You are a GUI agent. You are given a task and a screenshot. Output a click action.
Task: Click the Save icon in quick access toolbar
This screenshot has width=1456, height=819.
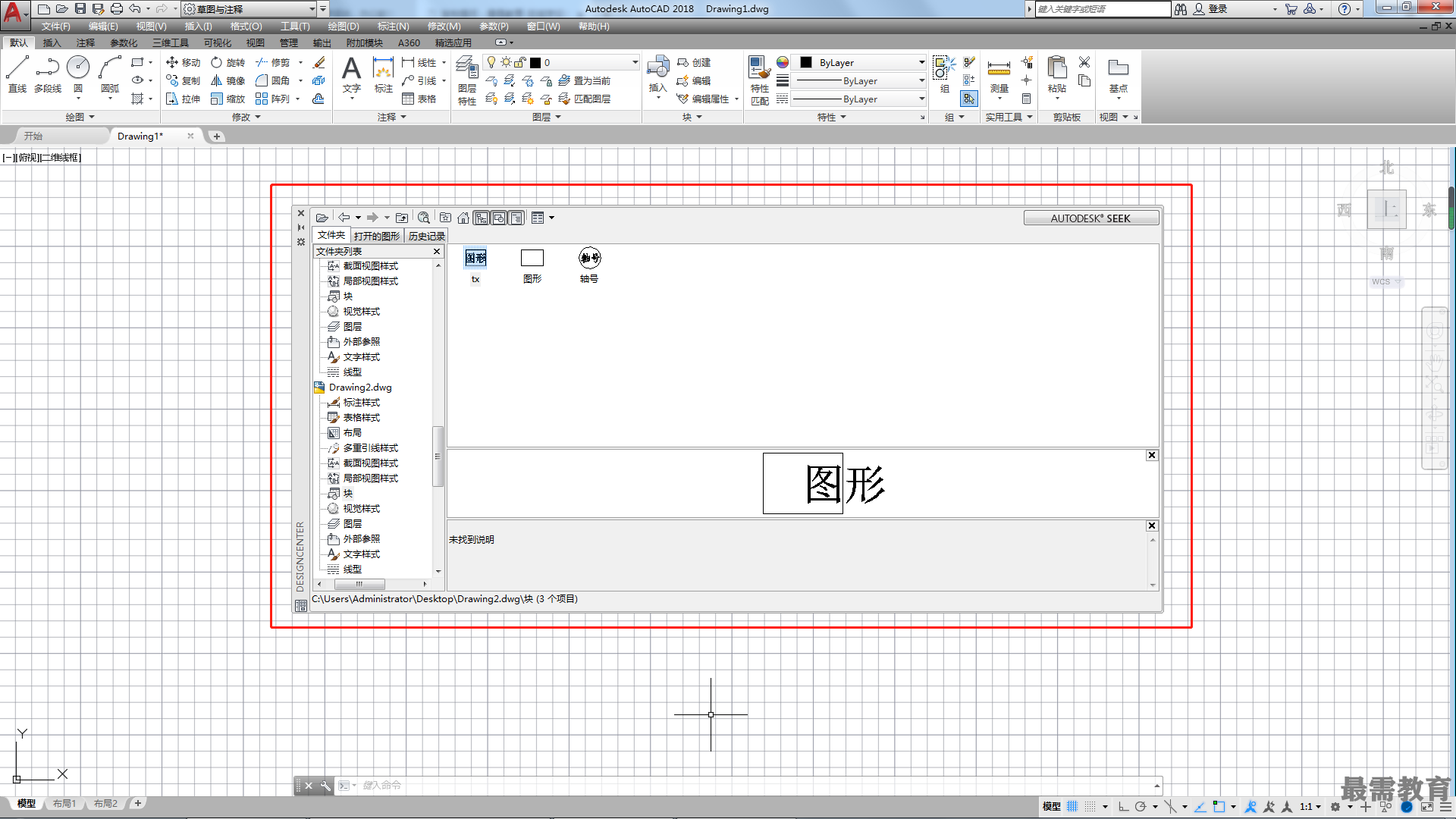80,9
